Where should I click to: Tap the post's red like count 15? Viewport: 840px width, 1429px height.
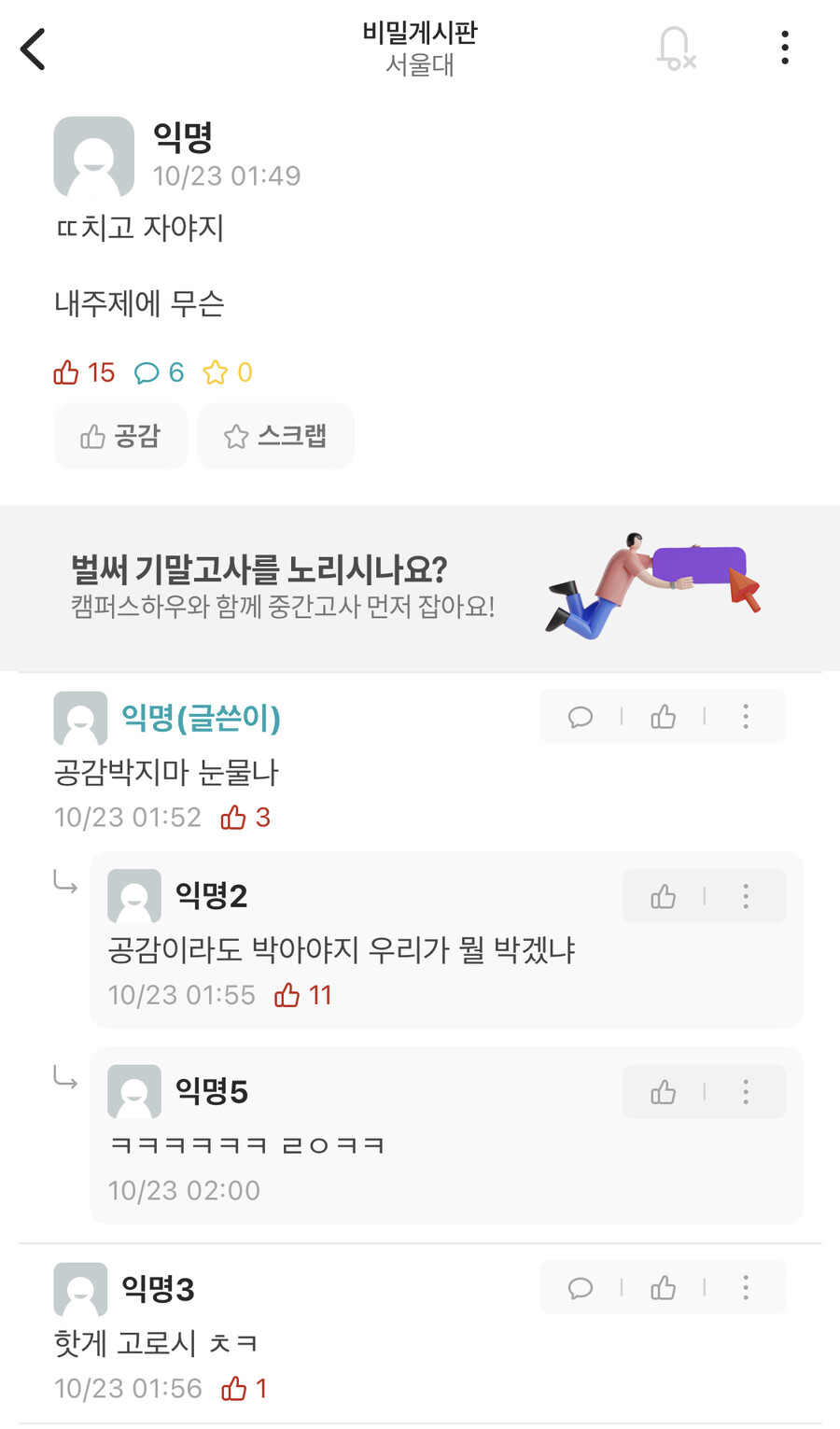[x=84, y=373]
